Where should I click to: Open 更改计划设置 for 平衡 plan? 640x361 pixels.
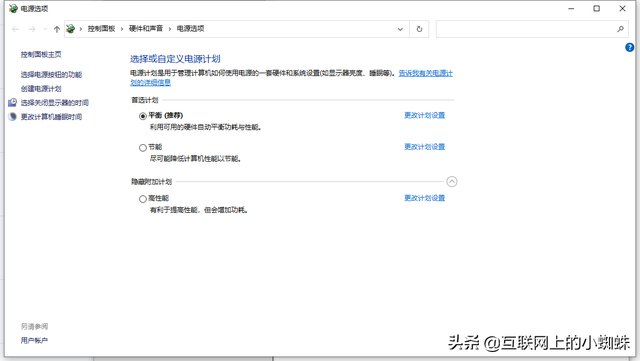(424, 115)
